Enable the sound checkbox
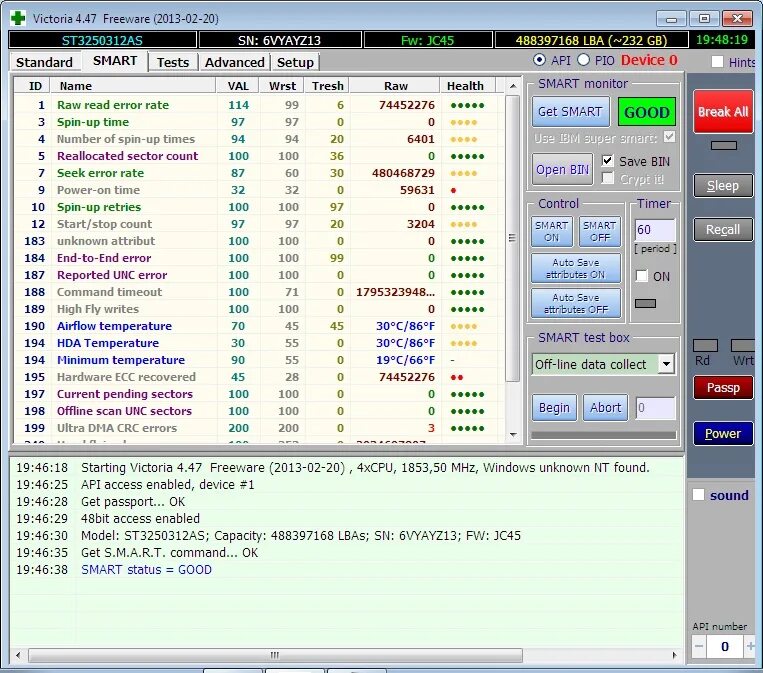The height and width of the screenshot is (673, 763). pyautogui.click(x=698, y=494)
